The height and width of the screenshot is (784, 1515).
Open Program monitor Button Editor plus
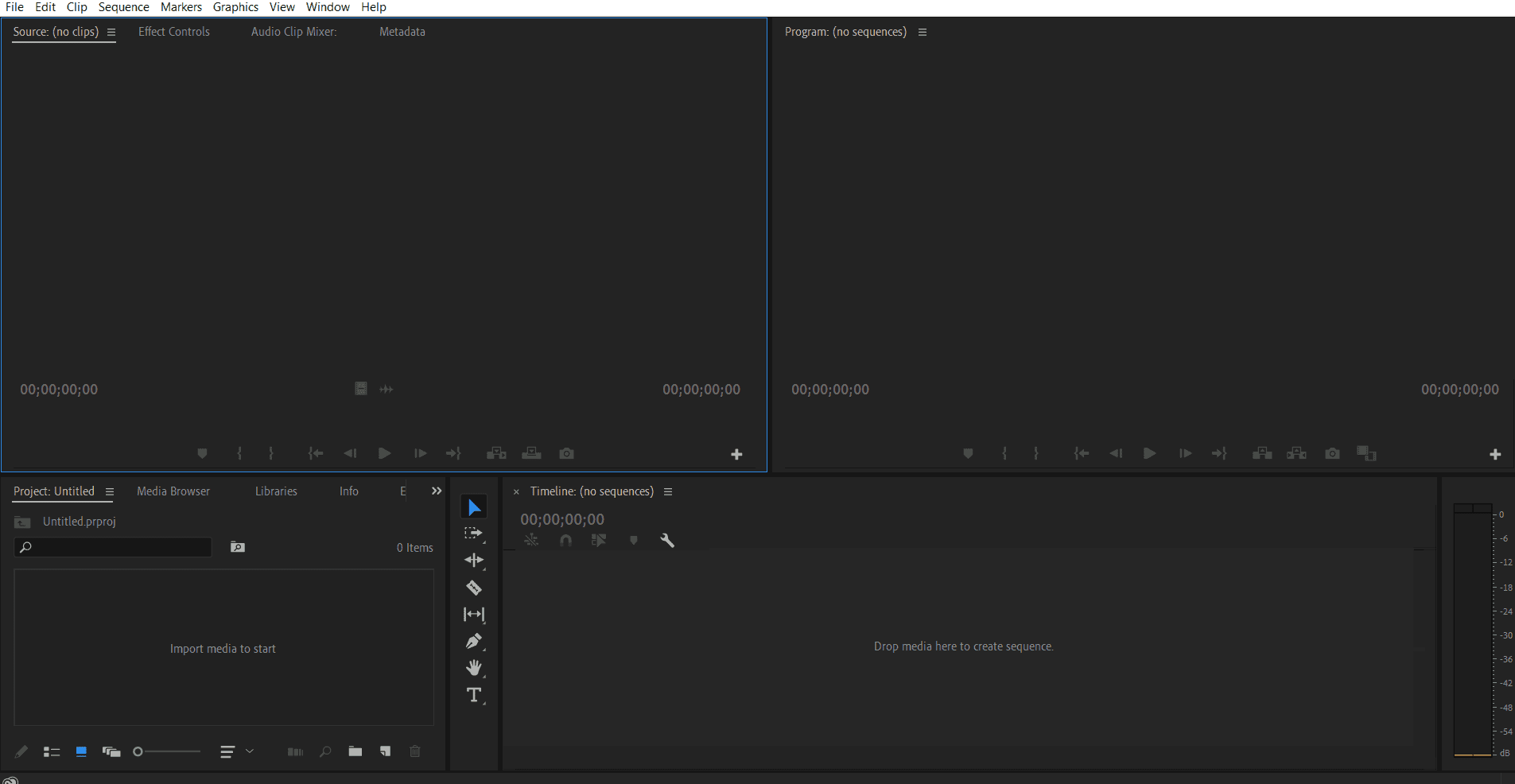[x=1495, y=454]
